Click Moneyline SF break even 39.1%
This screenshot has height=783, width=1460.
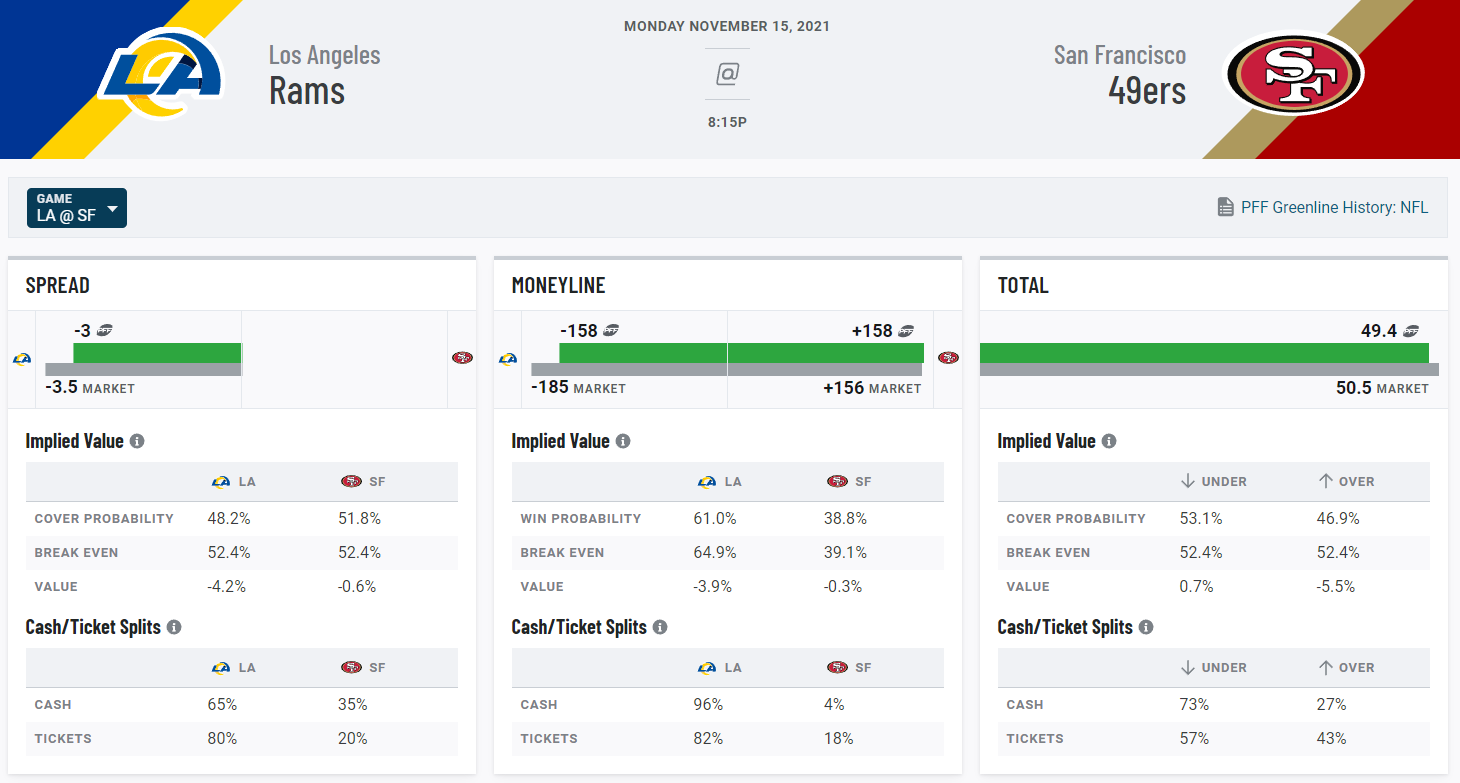[845, 552]
